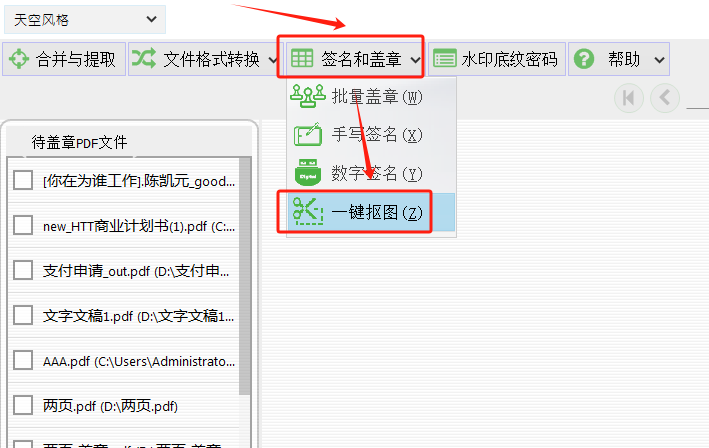The width and height of the screenshot is (709, 448).
Task: Click the file list vertical scrollbar
Action: click(x=245, y=276)
